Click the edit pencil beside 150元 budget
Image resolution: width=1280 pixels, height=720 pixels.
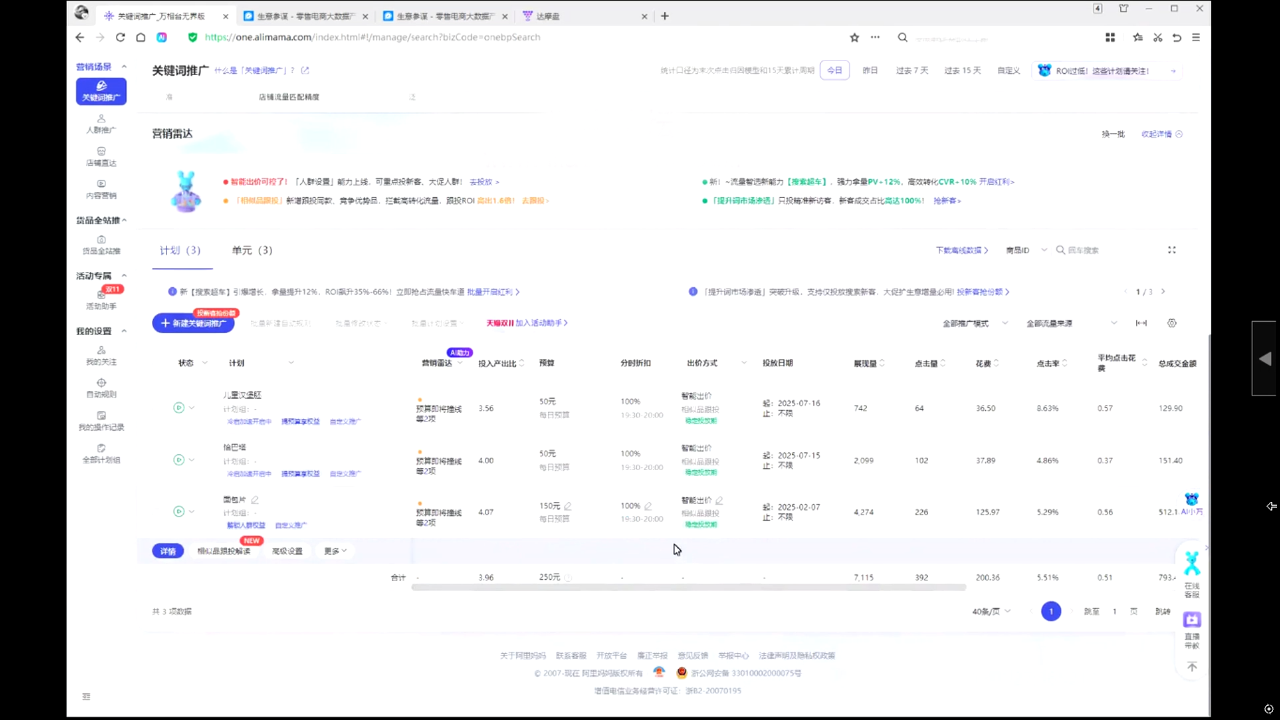coord(568,506)
